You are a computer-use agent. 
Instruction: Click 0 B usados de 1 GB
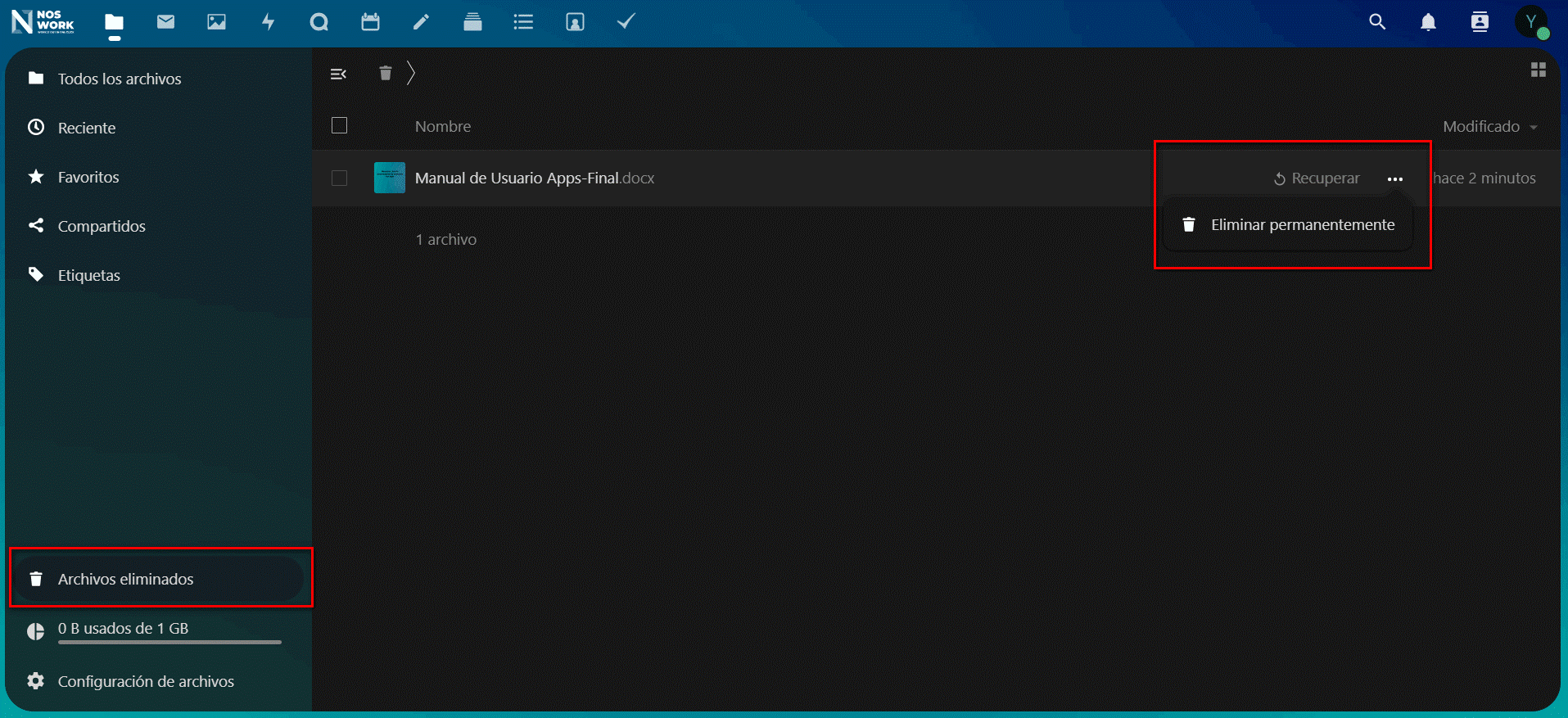(123, 628)
